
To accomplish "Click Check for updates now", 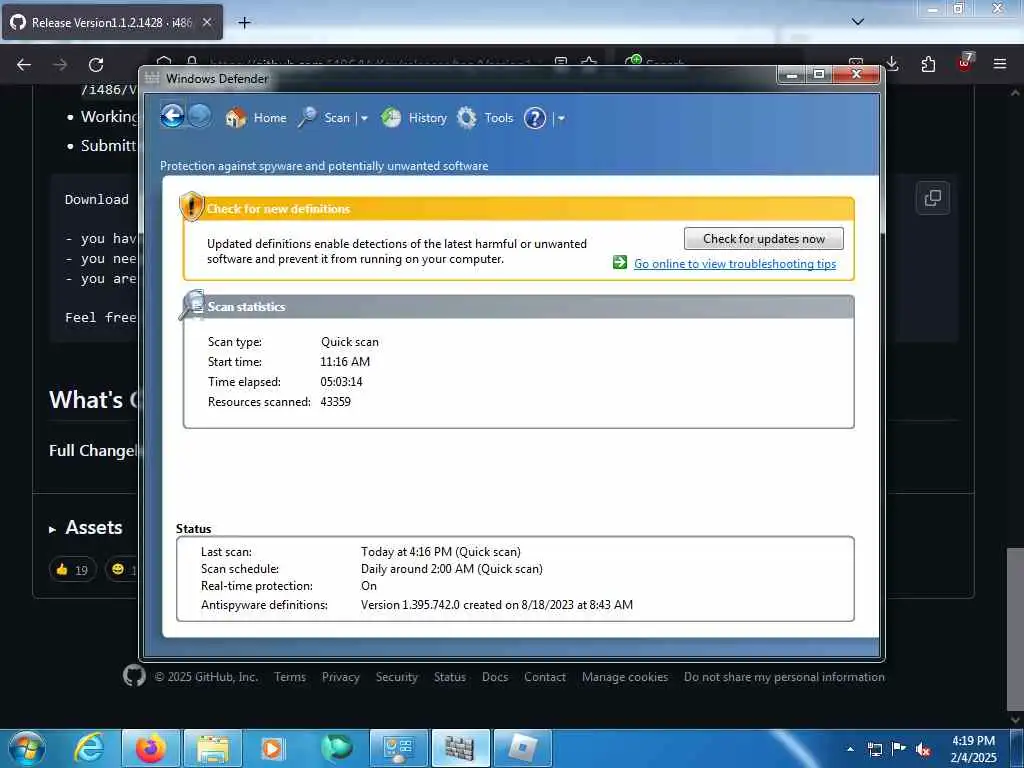I will pos(763,238).
